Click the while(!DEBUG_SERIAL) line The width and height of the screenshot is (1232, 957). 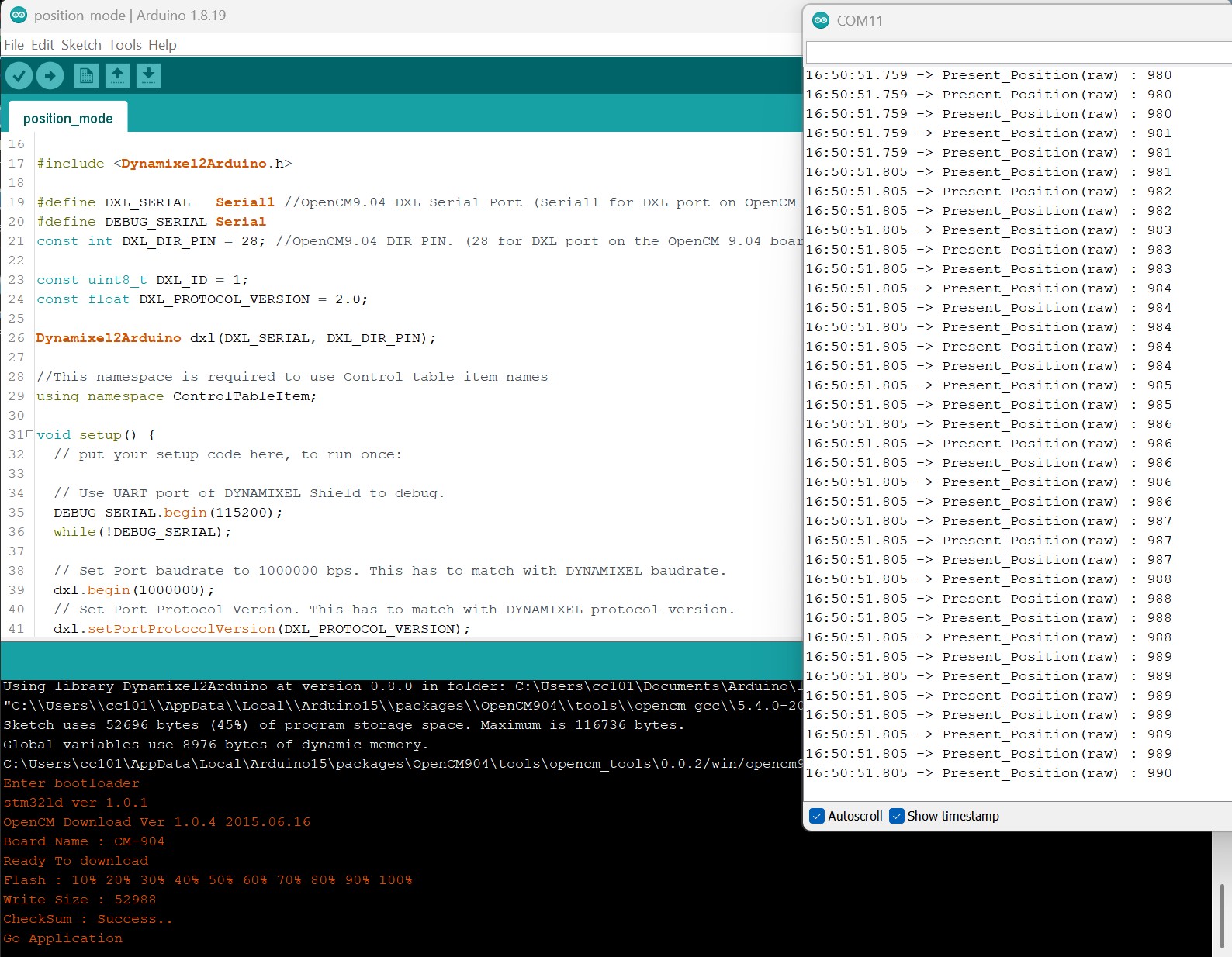pos(143,531)
